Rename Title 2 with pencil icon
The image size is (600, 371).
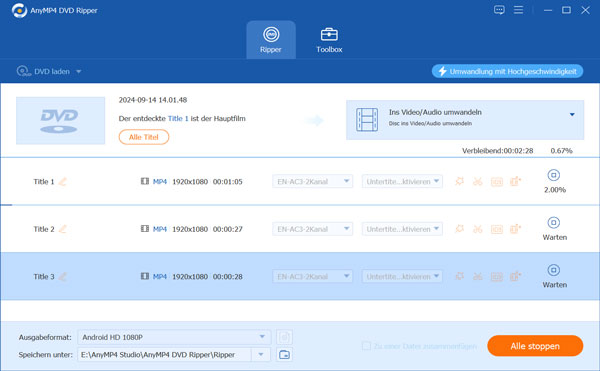(63, 229)
